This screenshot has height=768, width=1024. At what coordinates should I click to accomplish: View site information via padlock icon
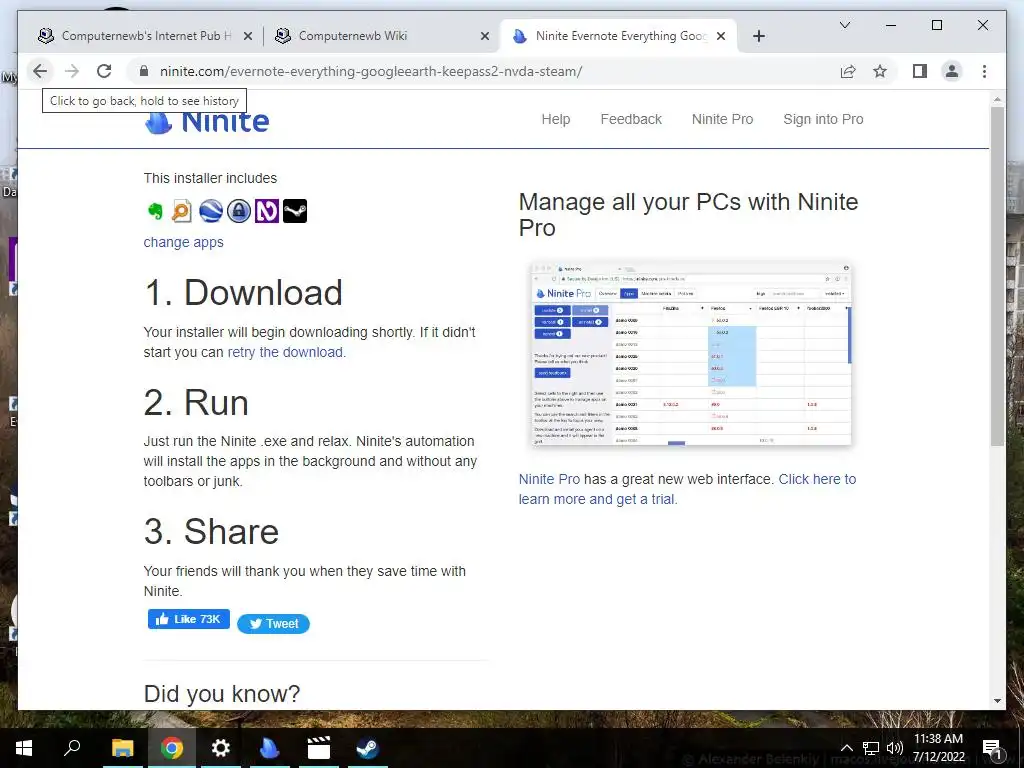click(144, 71)
